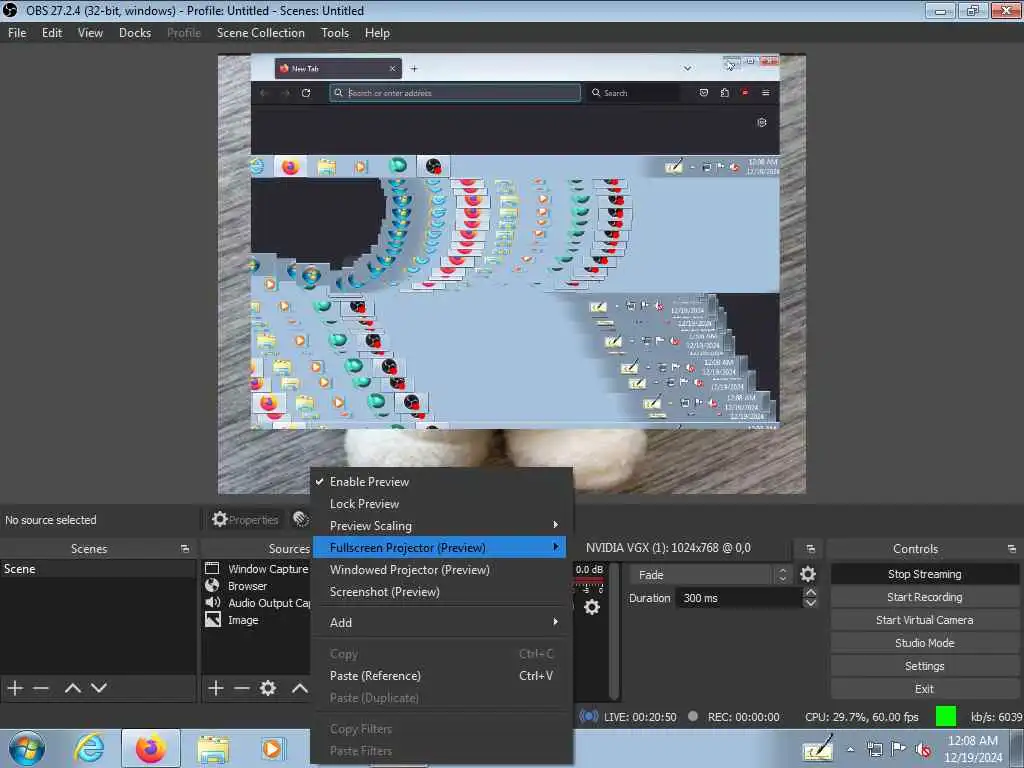Choose Windowed Projector (Preview)

tap(441, 569)
